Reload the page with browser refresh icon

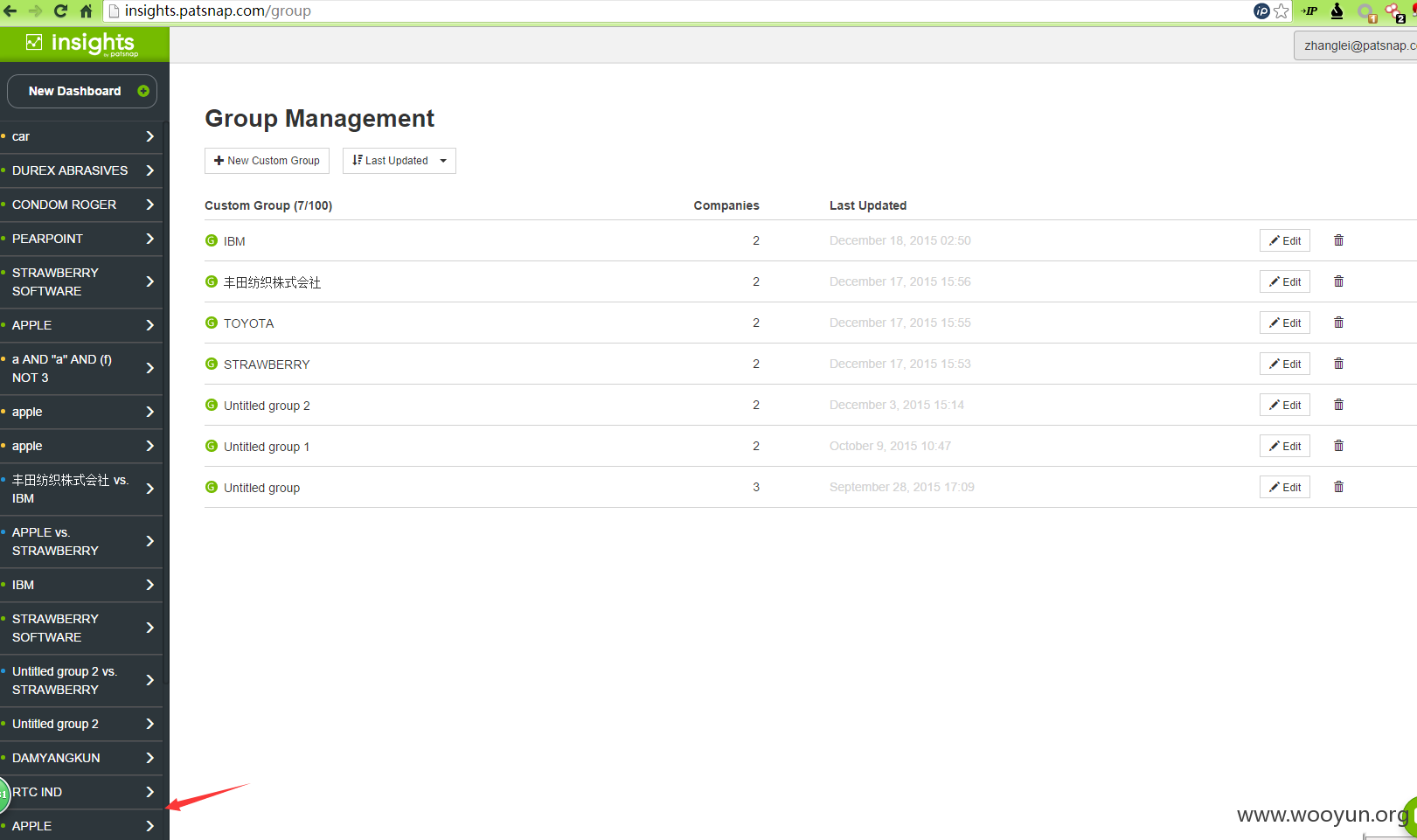(60, 10)
